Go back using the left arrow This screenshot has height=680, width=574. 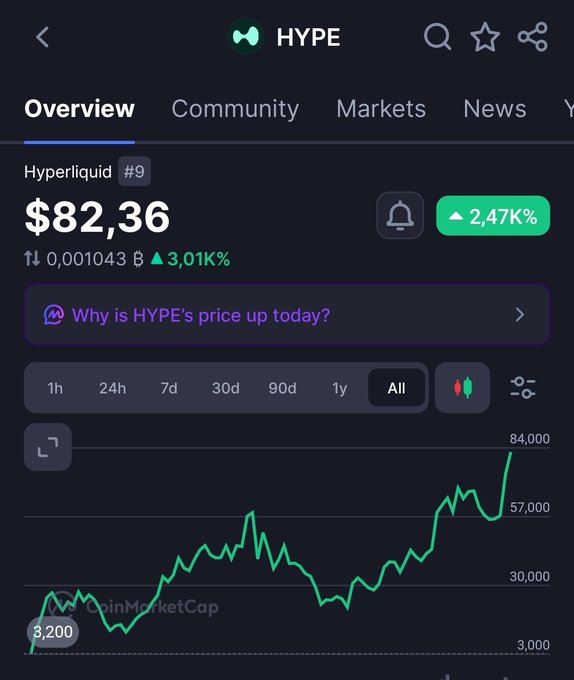pyautogui.click(x=42, y=37)
